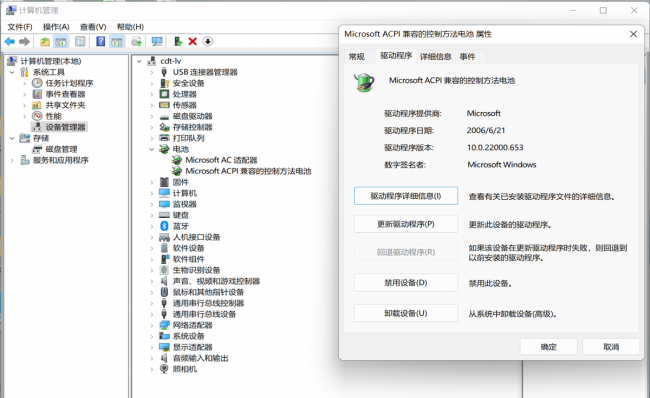Click the blue Help question mark icon
This screenshot has height=398, width=650.
(100, 41)
